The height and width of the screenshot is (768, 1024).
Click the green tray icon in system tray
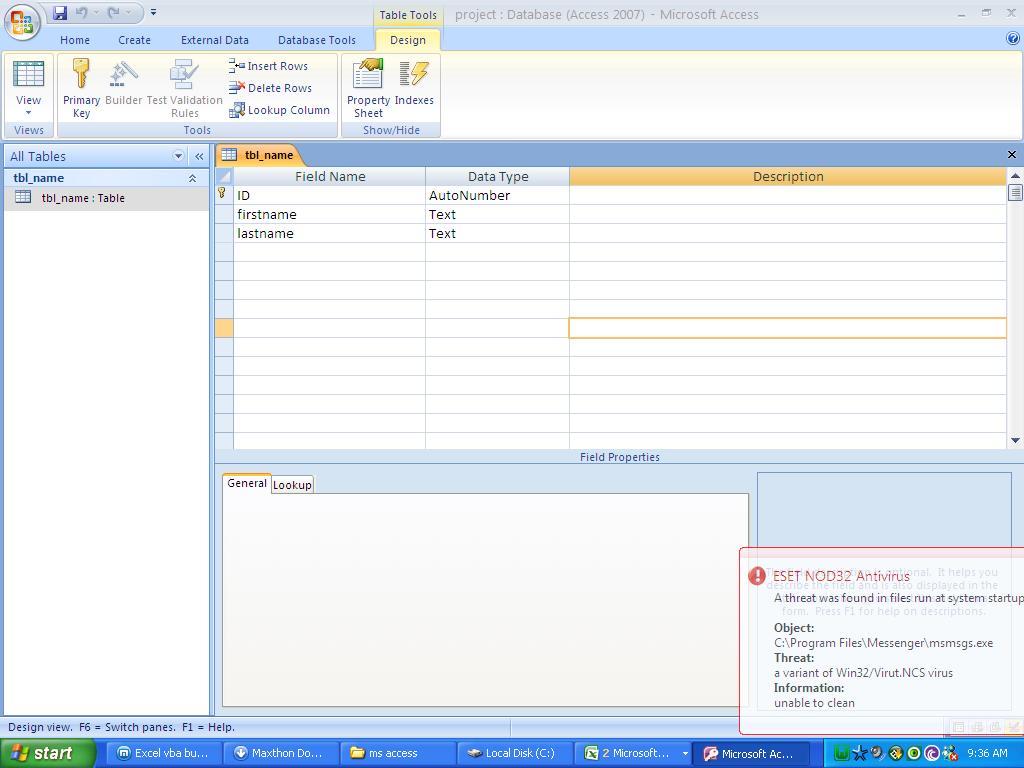pyautogui.click(x=842, y=753)
